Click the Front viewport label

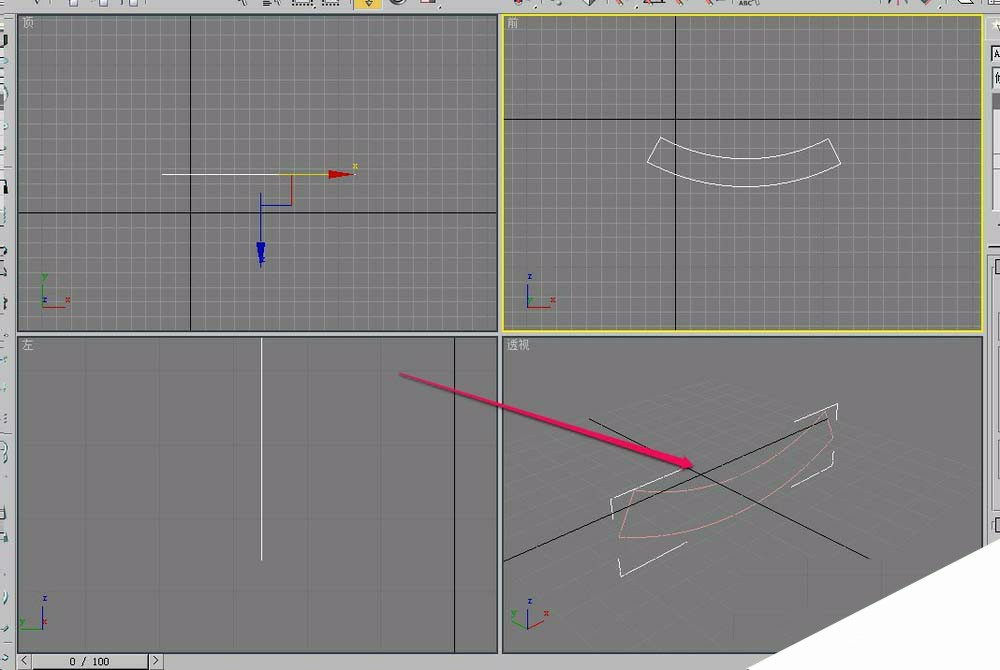point(513,21)
